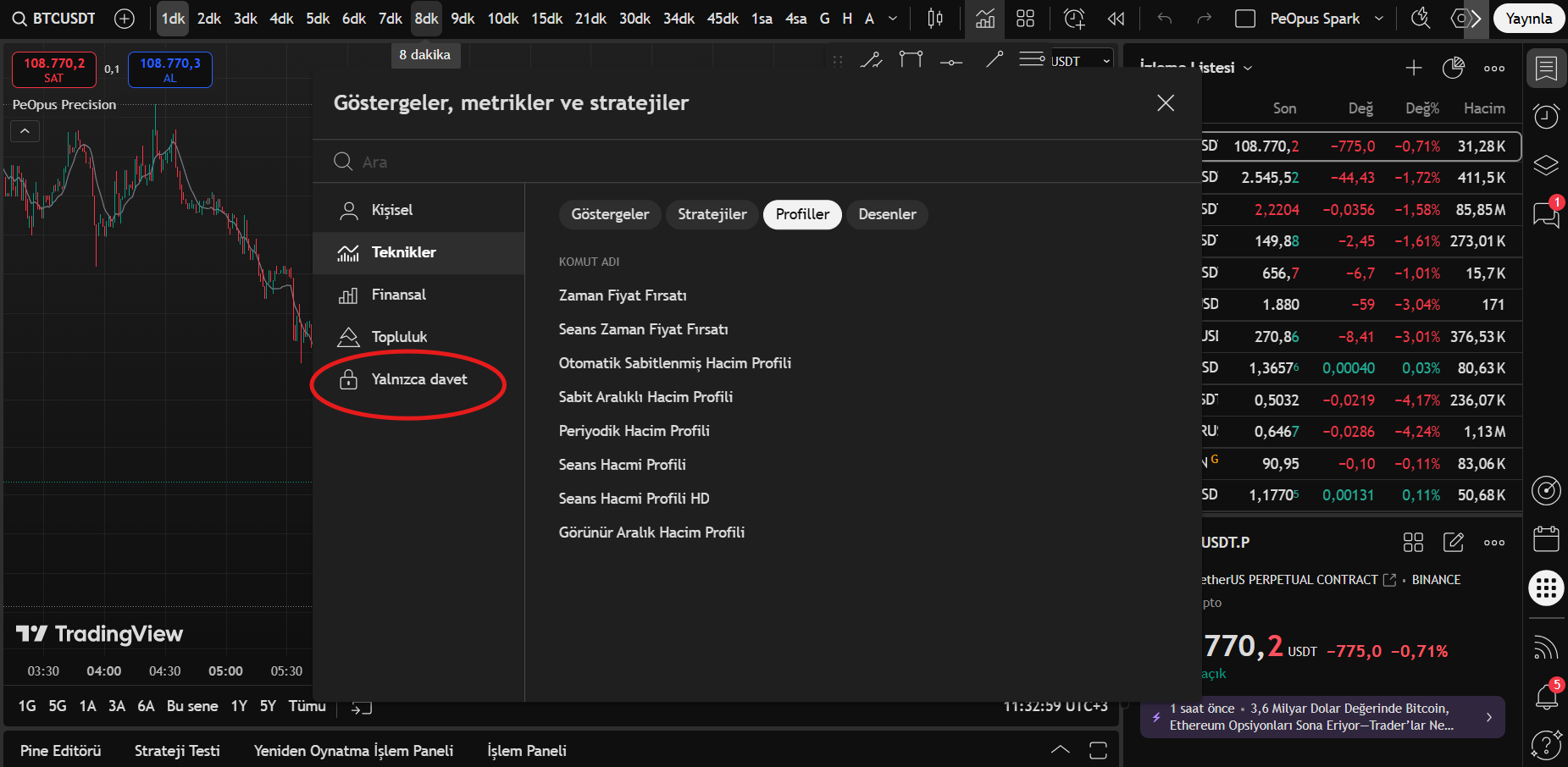Open the alerts alarm clock panel
Screen dimensions: 1568x767
pyautogui.click(x=1546, y=116)
